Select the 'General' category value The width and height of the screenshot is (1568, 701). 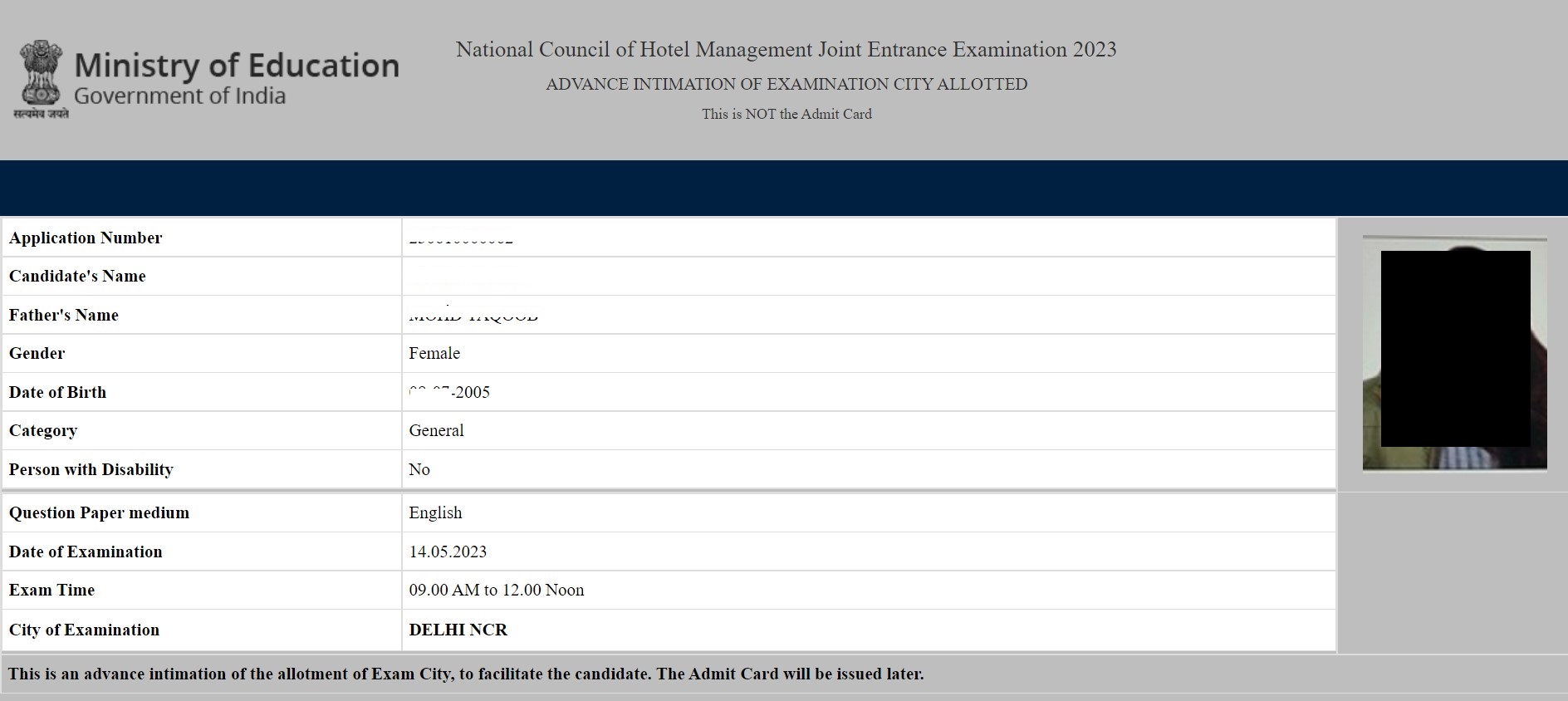coord(436,431)
